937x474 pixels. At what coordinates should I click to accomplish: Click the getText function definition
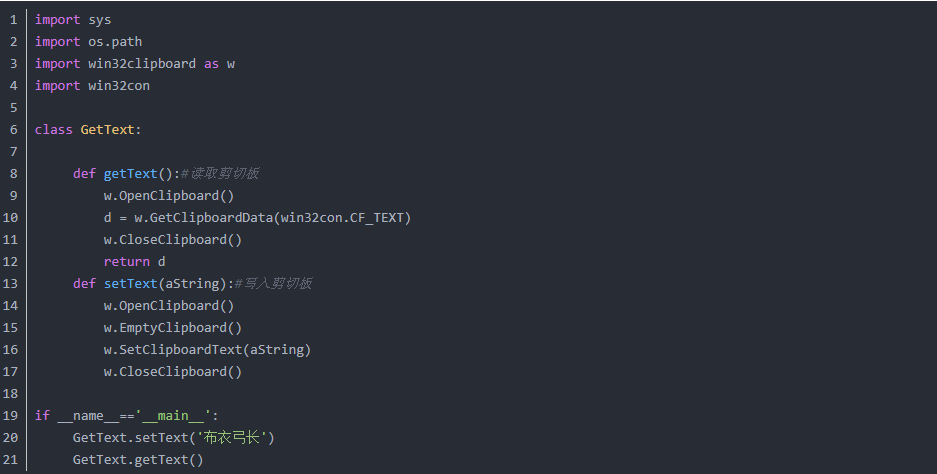click(130, 174)
